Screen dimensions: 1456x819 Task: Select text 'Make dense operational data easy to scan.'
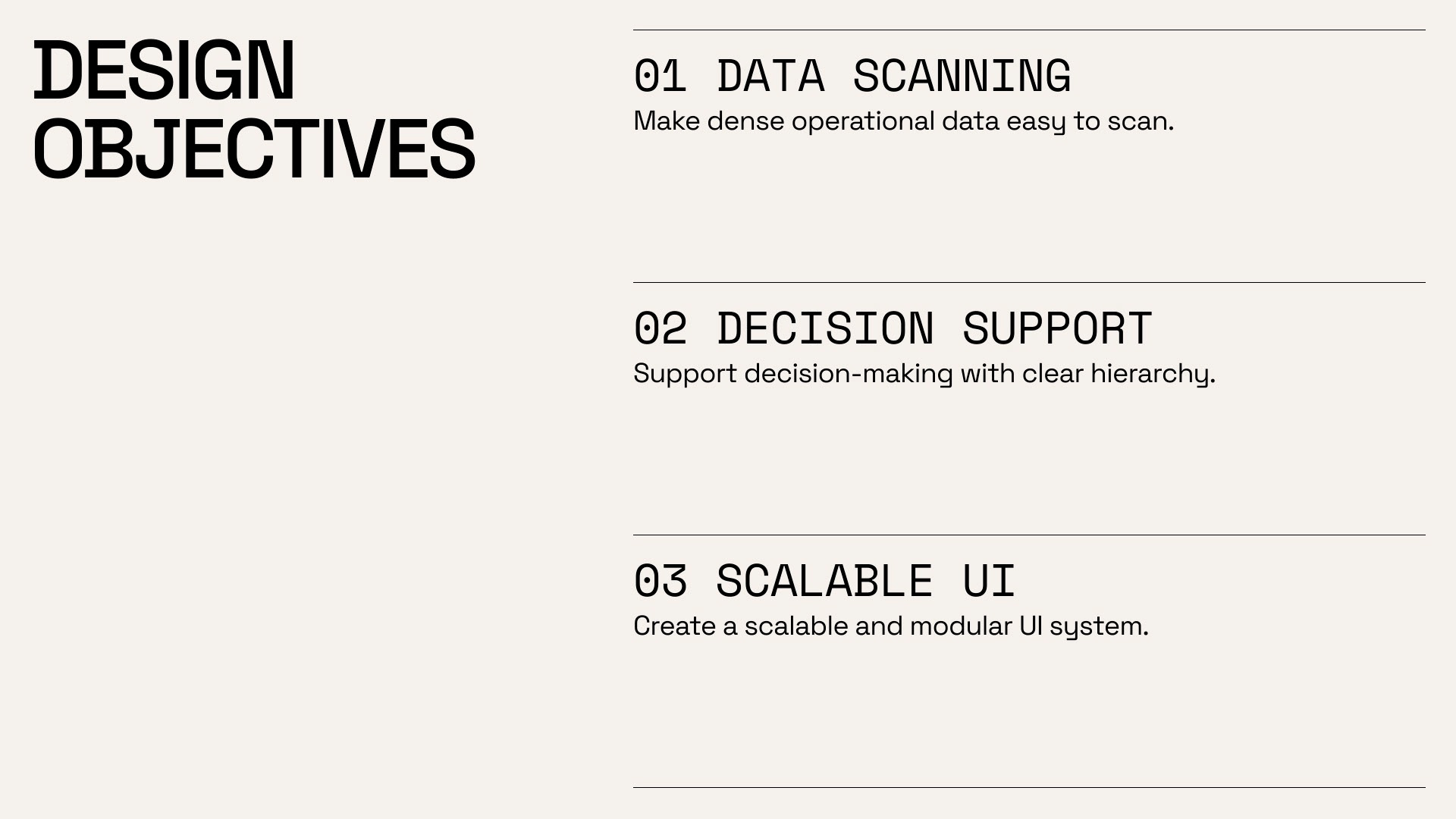pos(903,121)
